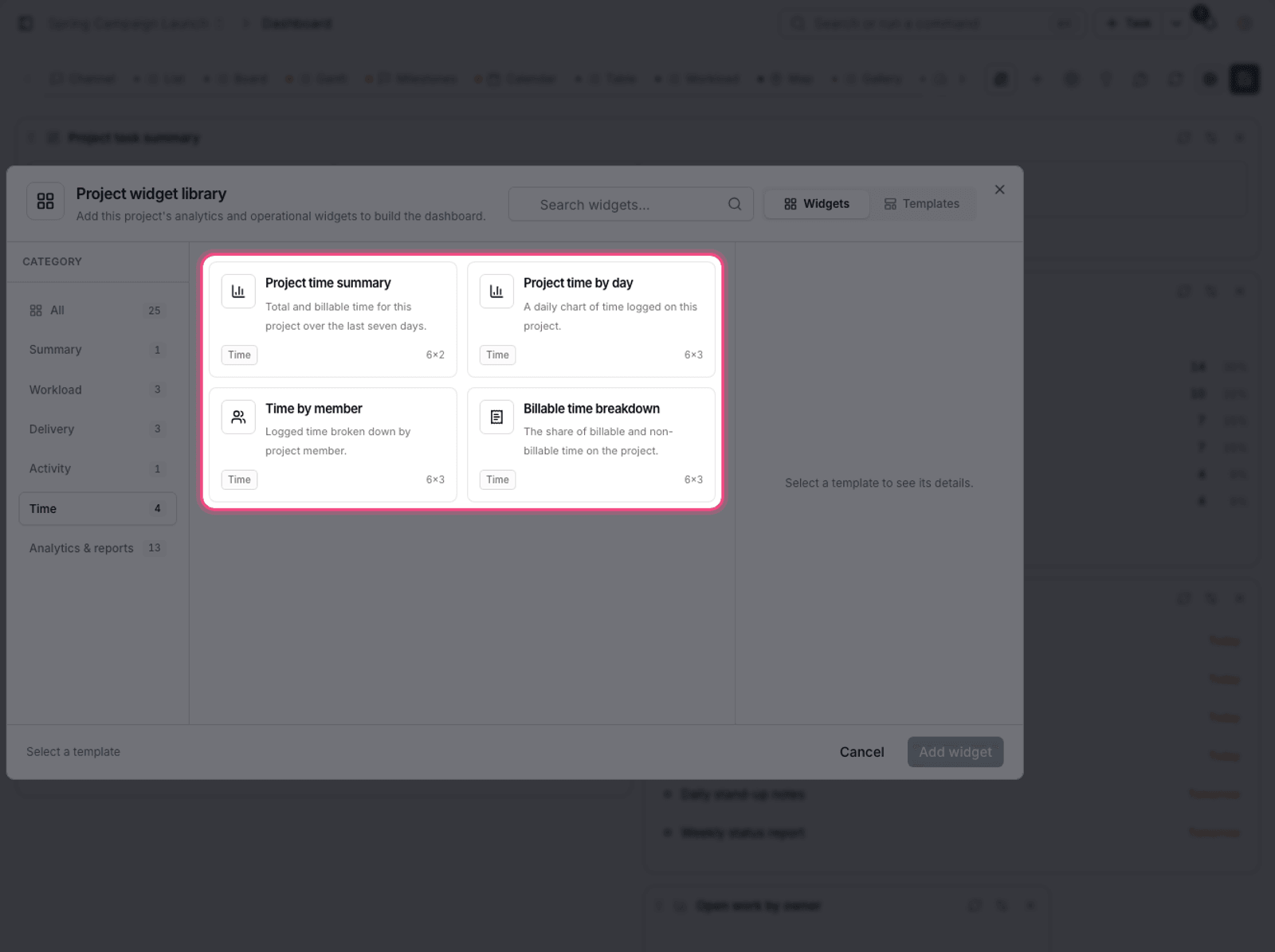
Task: Click the 'Select a template' footer status text
Action: point(73,752)
